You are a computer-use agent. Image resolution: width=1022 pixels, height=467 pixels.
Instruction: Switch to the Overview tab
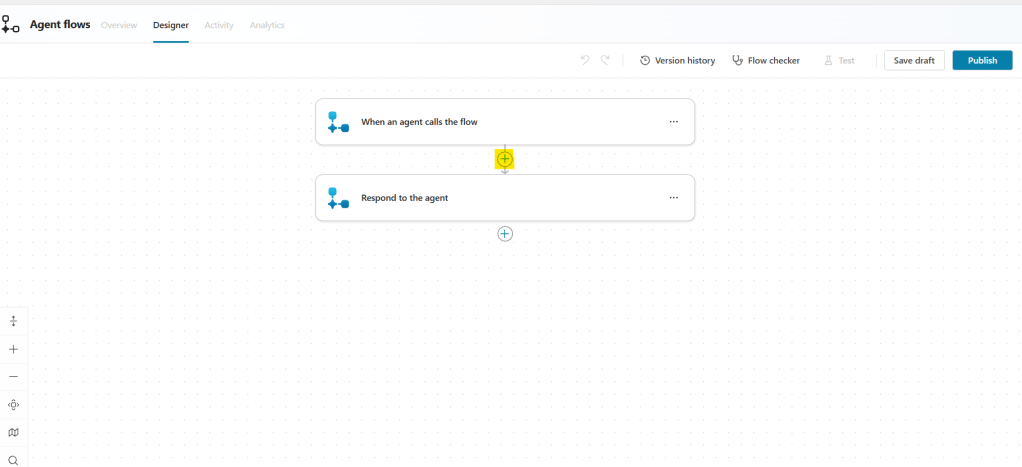click(119, 25)
